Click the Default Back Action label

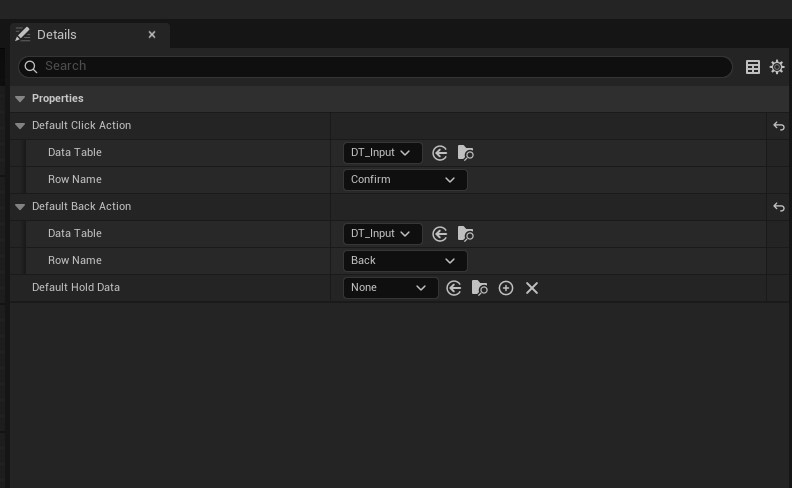click(81, 206)
